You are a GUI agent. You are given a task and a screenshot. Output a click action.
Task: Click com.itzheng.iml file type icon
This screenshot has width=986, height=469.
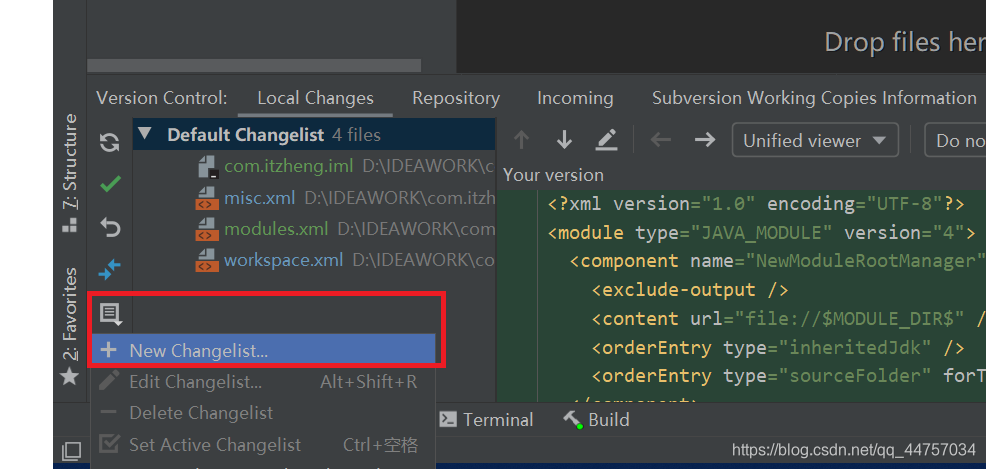click(x=208, y=167)
